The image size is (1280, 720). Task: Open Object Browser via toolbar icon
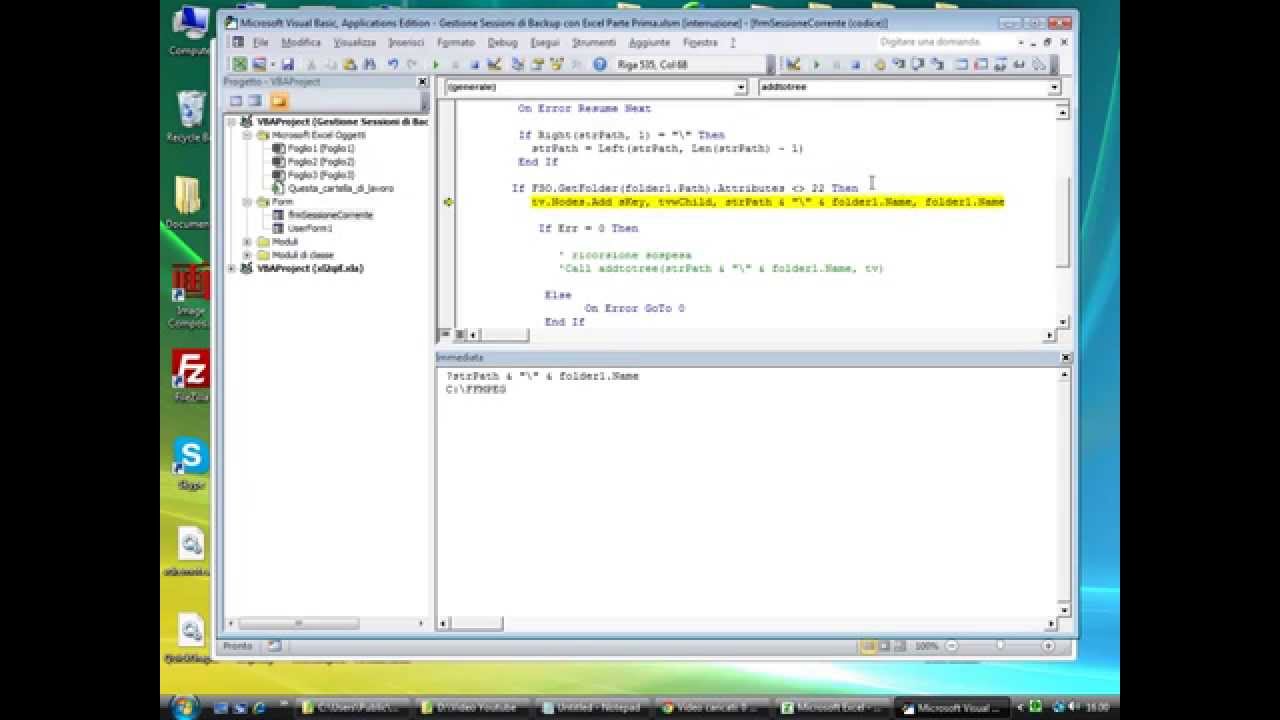pos(557,64)
